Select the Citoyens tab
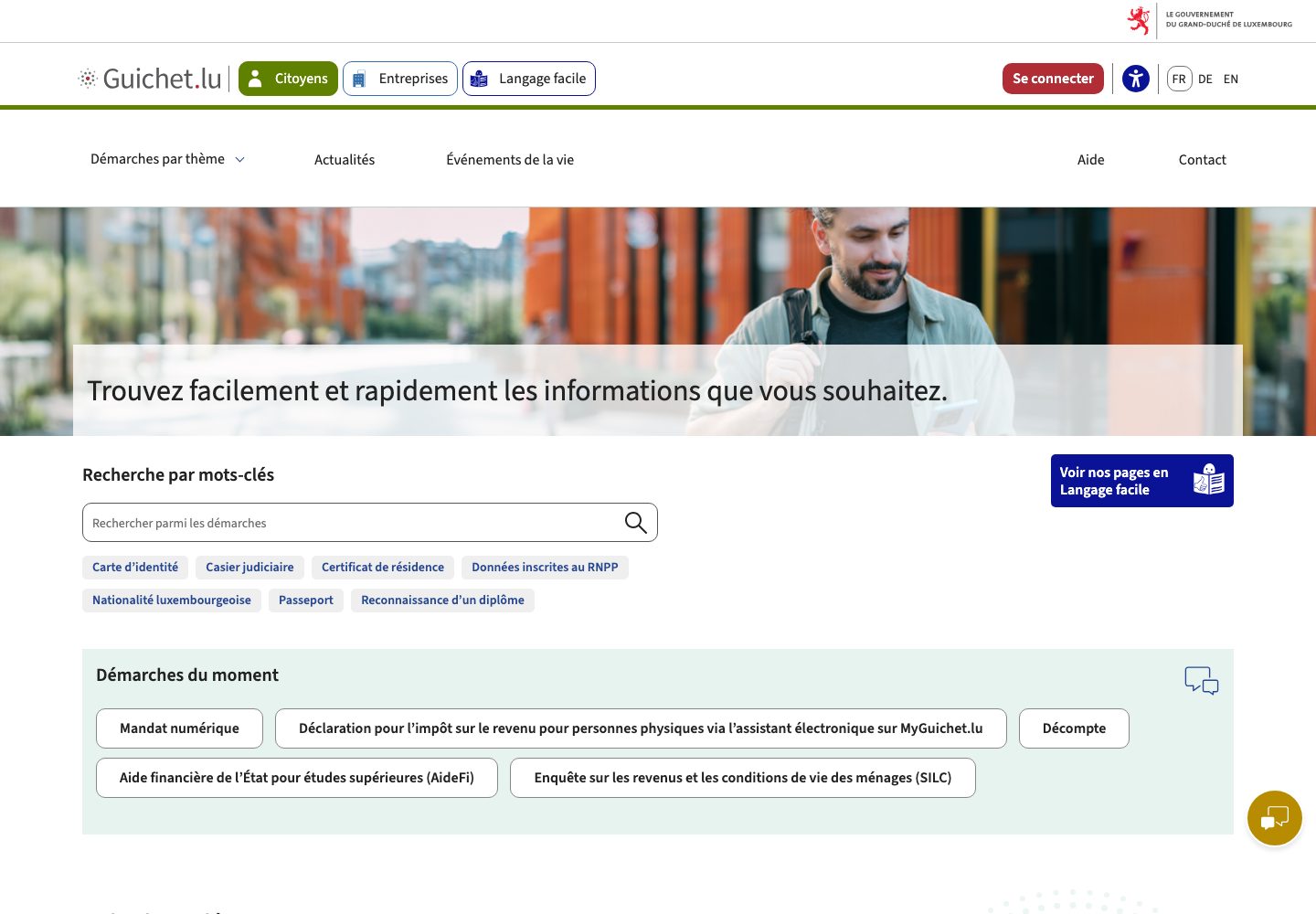The height and width of the screenshot is (914, 1316). [x=288, y=79]
